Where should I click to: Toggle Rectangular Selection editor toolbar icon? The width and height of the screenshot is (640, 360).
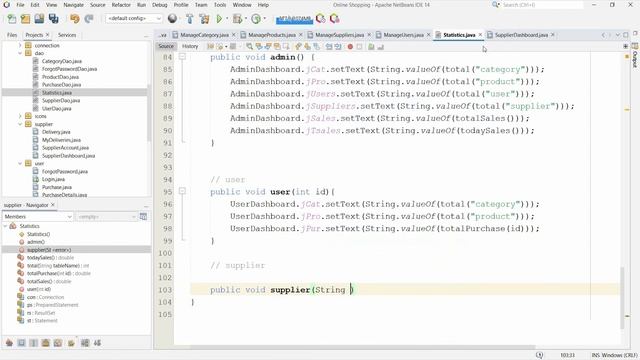(286, 47)
